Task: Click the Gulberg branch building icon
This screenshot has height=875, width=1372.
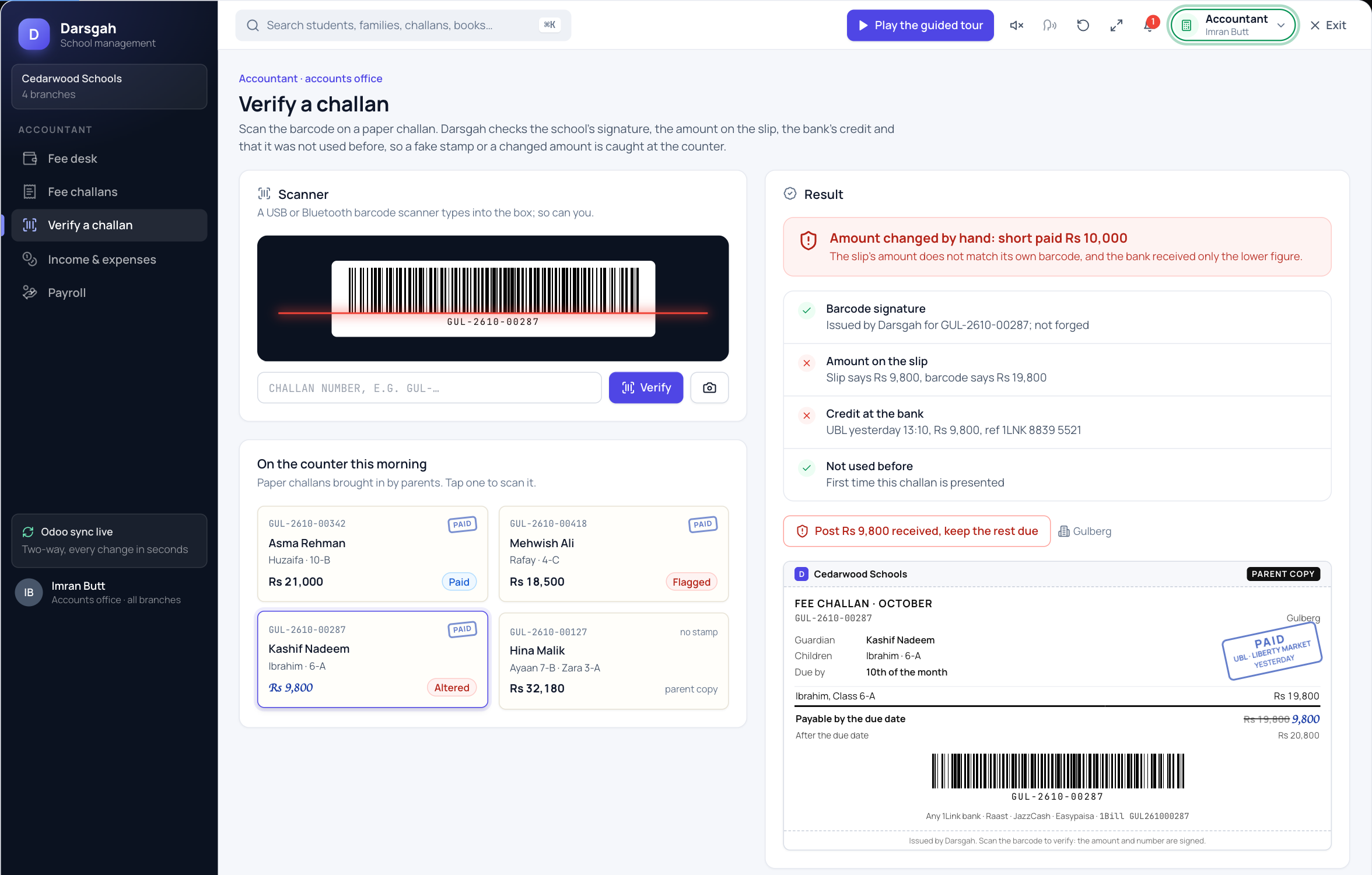Action: [x=1064, y=531]
